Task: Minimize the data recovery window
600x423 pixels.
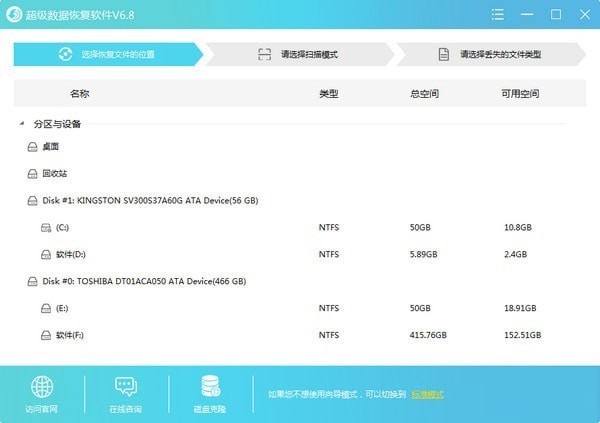Action: [x=527, y=15]
